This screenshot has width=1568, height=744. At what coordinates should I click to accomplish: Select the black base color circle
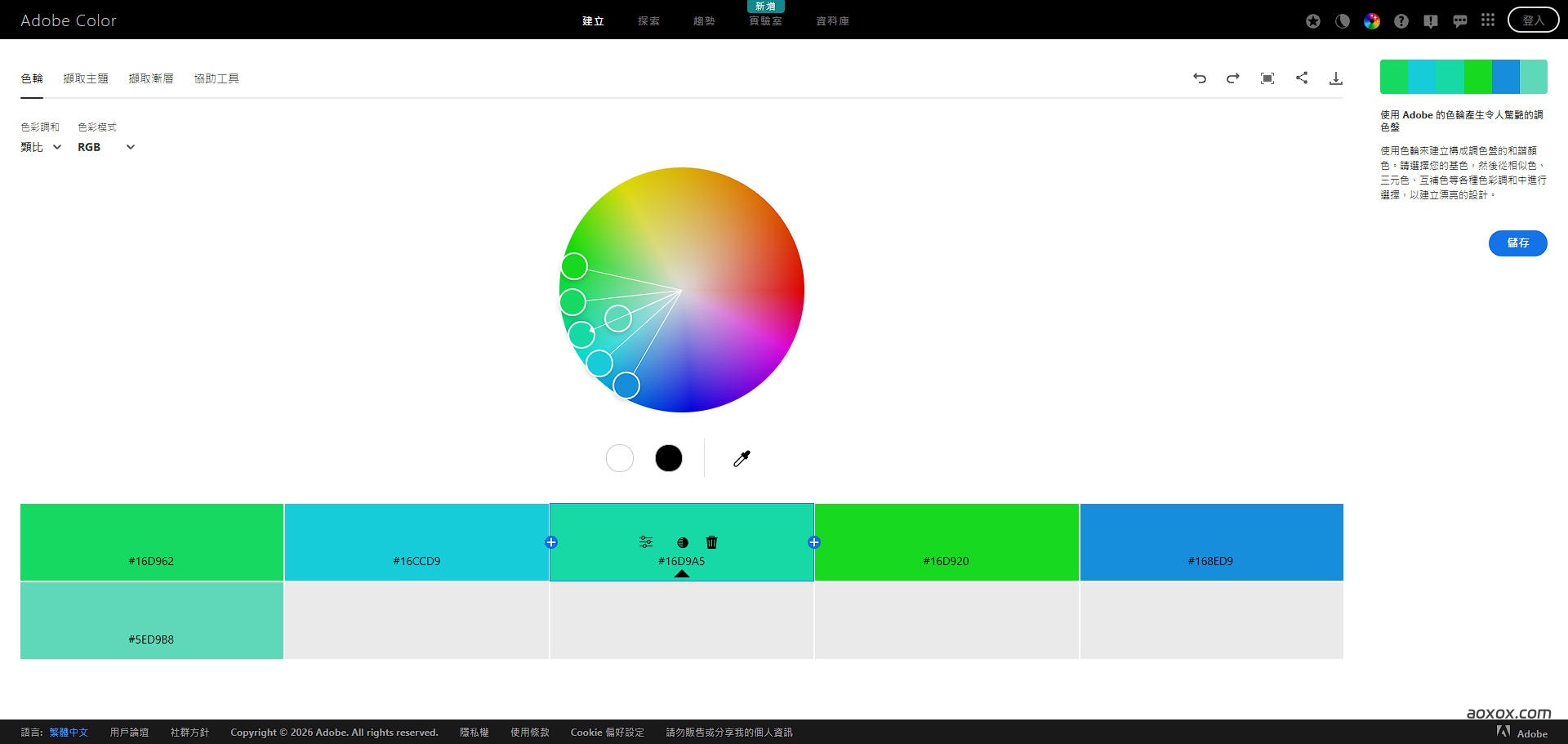668,458
